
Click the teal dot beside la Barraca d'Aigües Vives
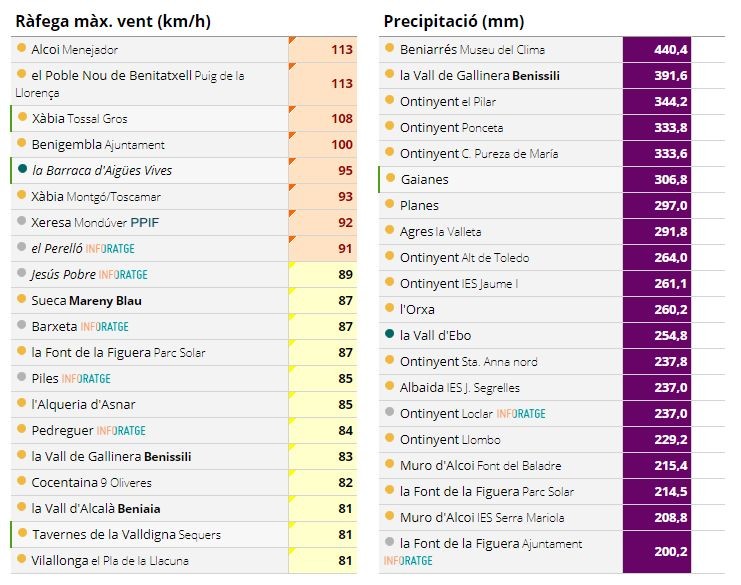[22, 169]
